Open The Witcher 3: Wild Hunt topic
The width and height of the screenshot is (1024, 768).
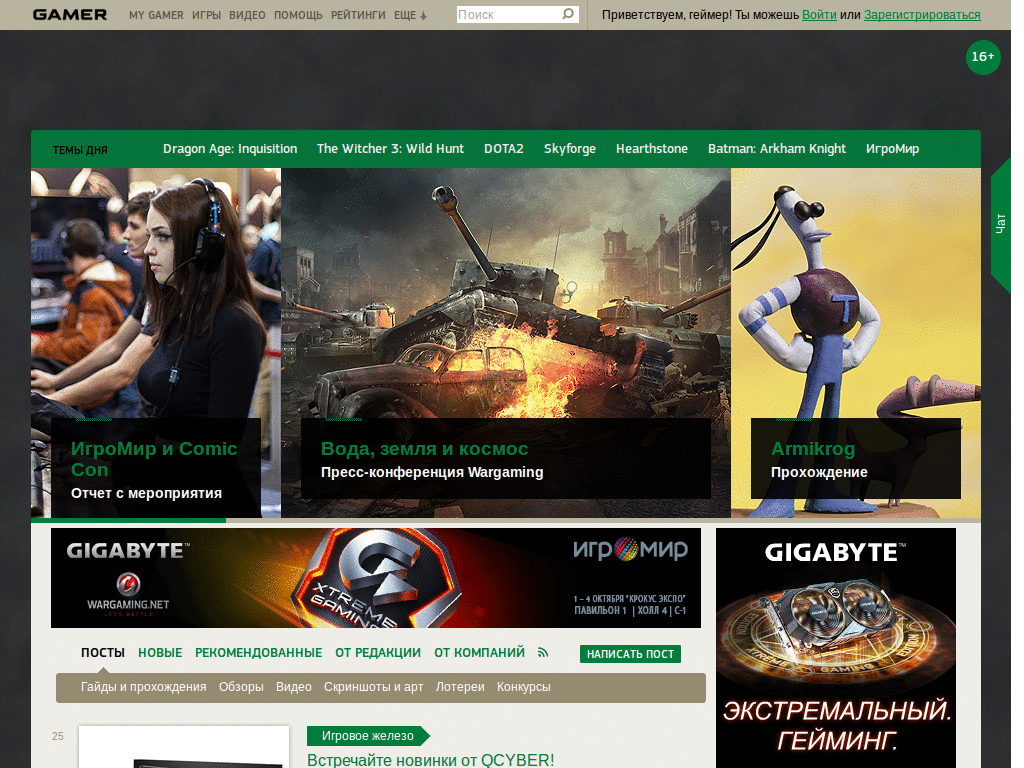point(391,149)
